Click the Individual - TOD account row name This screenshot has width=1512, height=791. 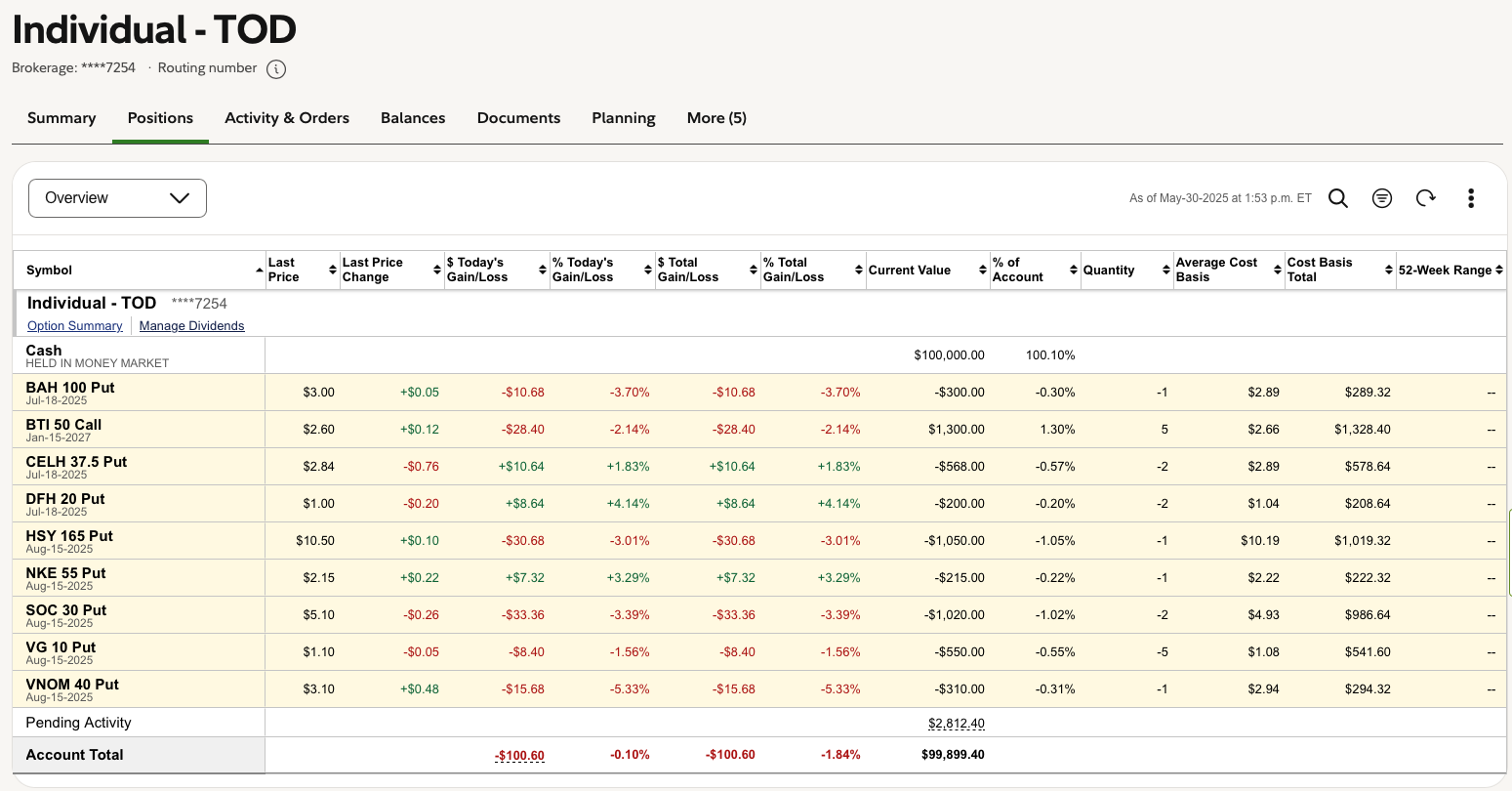(x=92, y=303)
